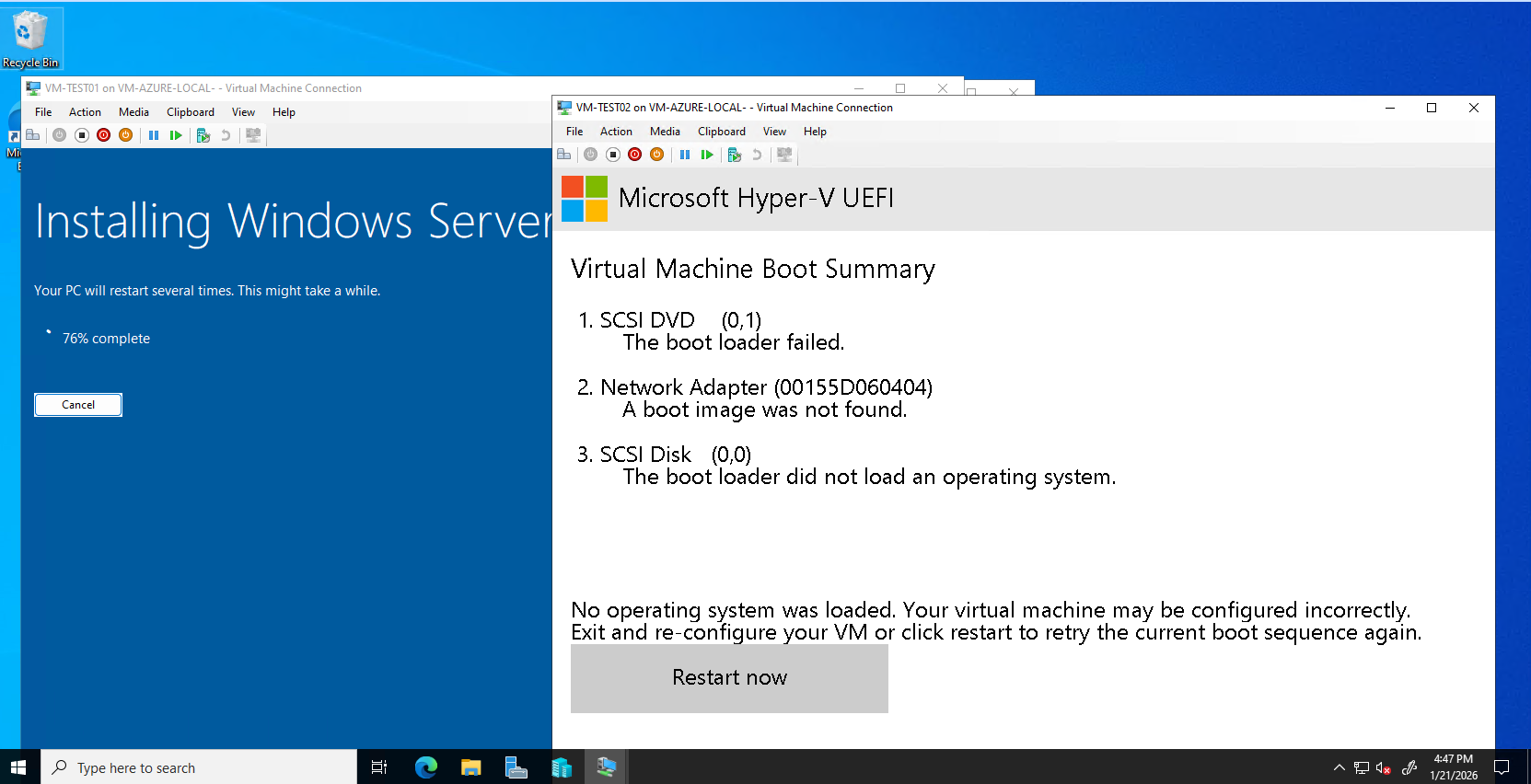Click the Windows Start button

[x=19, y=767]
